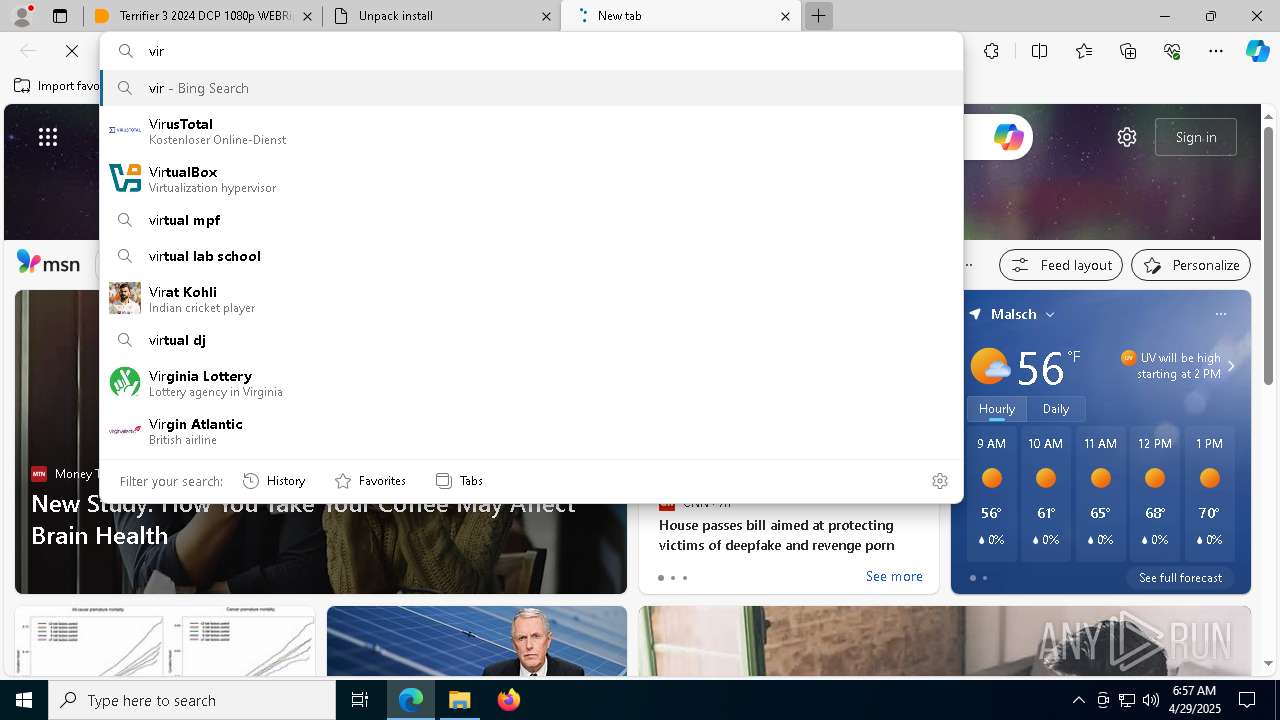Switch to Unpack install tab
Image resolution: width=1280 pixels, height=720 pixels.
pos(442,16)
